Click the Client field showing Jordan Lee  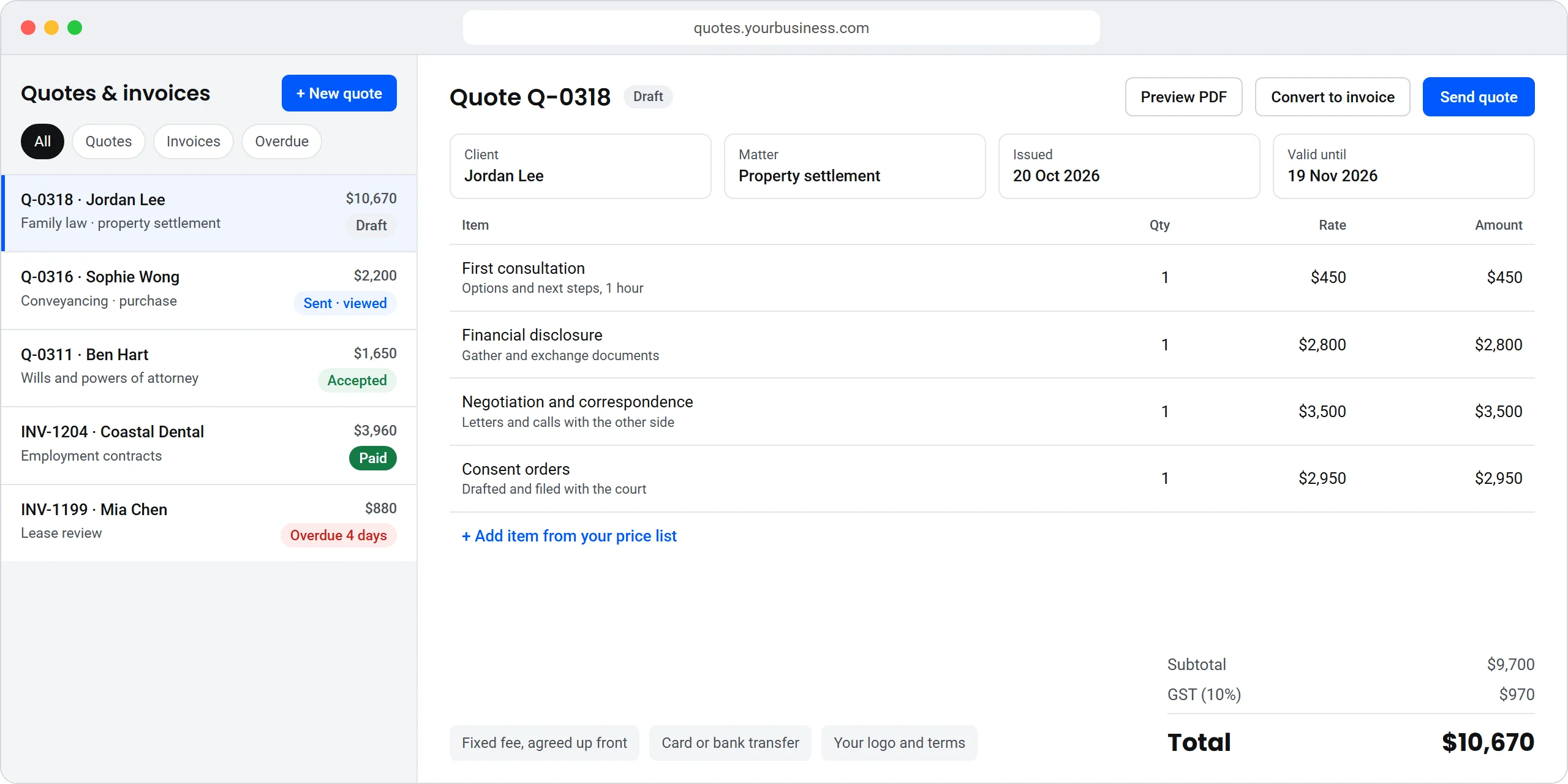(580, 166)
